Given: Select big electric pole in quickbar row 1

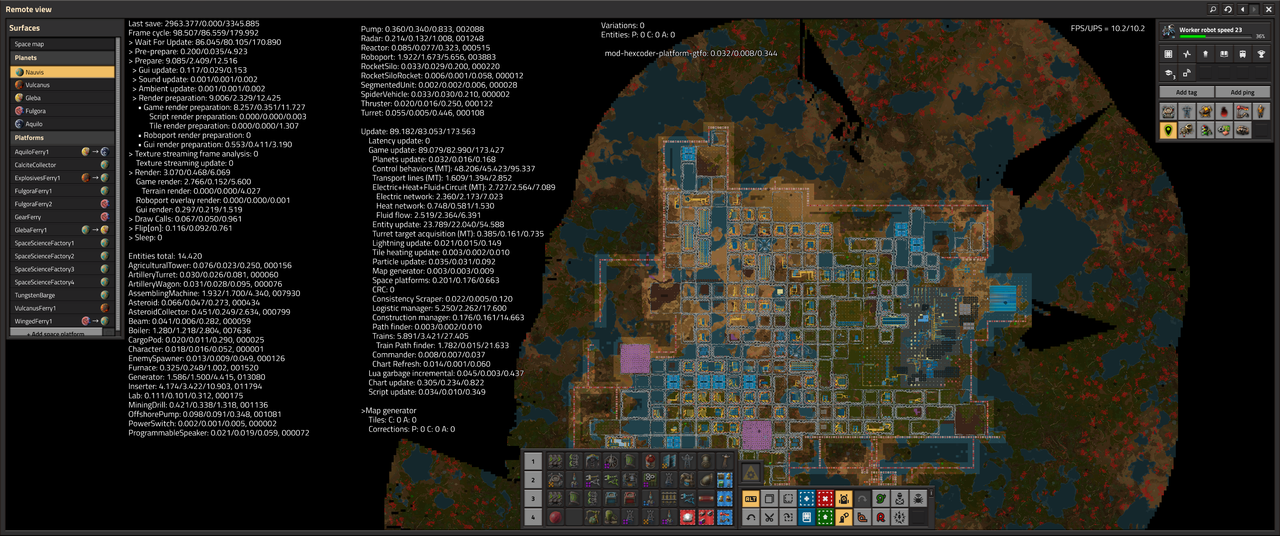Looking at the screenshot, I should click(x=687, y=461).
